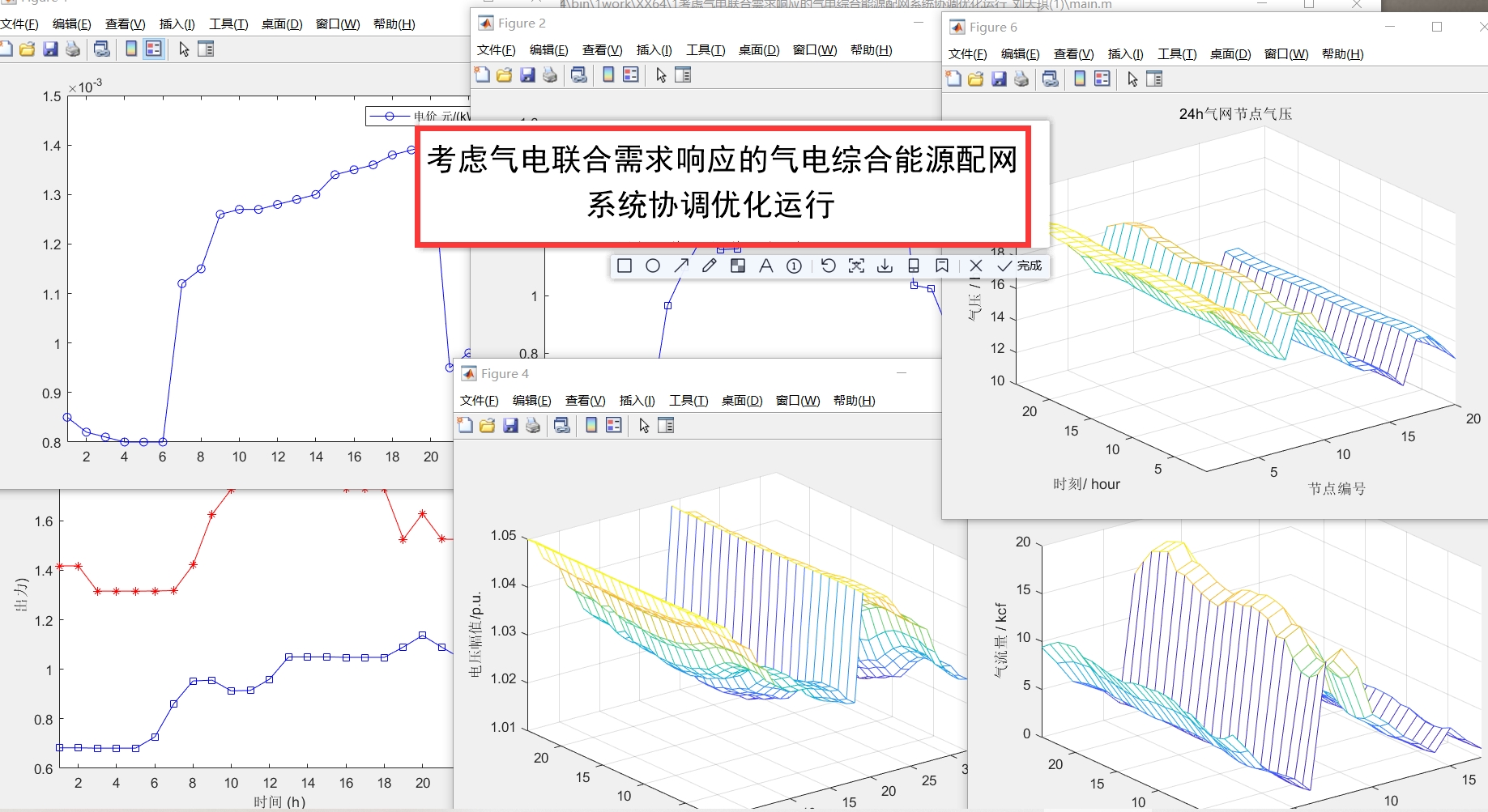Print Figure 4 using the printer icon
This screenshot has width=1488, height=812.
point(533,426)
